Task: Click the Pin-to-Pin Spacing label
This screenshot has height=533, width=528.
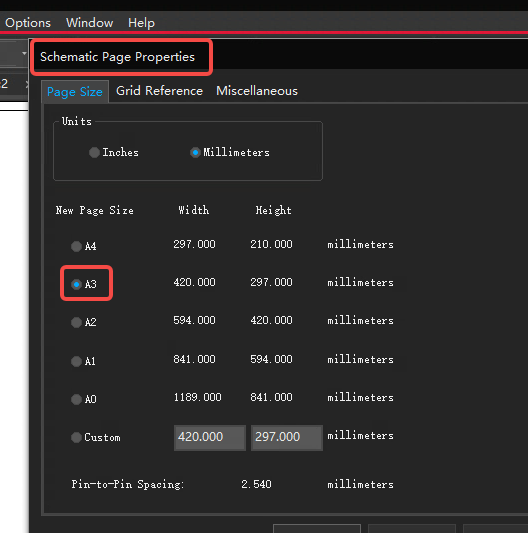Action: click(x=127, y=484)
